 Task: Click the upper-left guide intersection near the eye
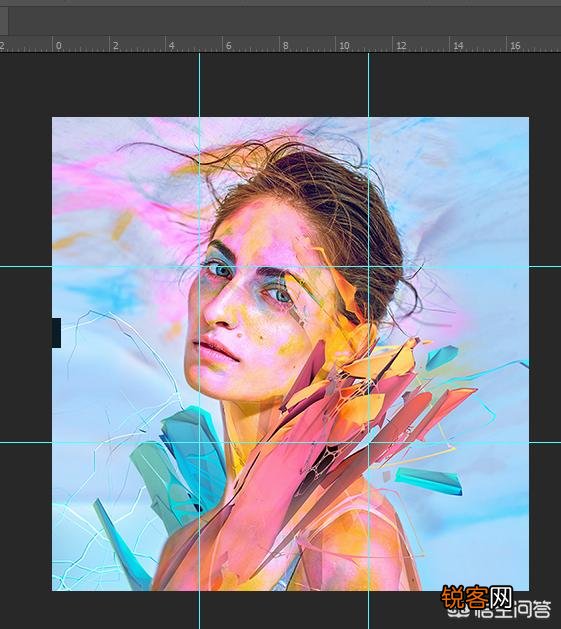[199, 266]
